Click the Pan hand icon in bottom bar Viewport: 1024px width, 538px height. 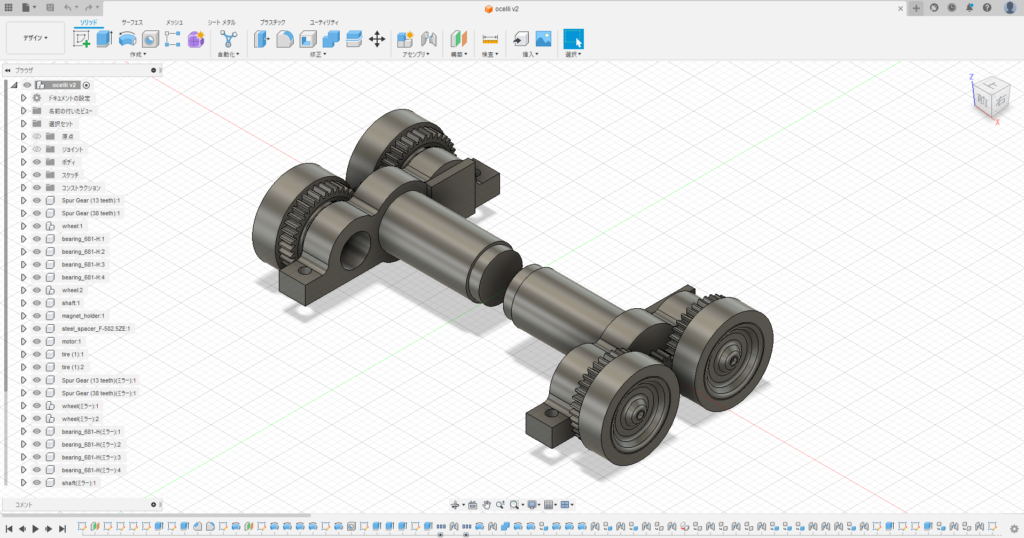point(487,505)
